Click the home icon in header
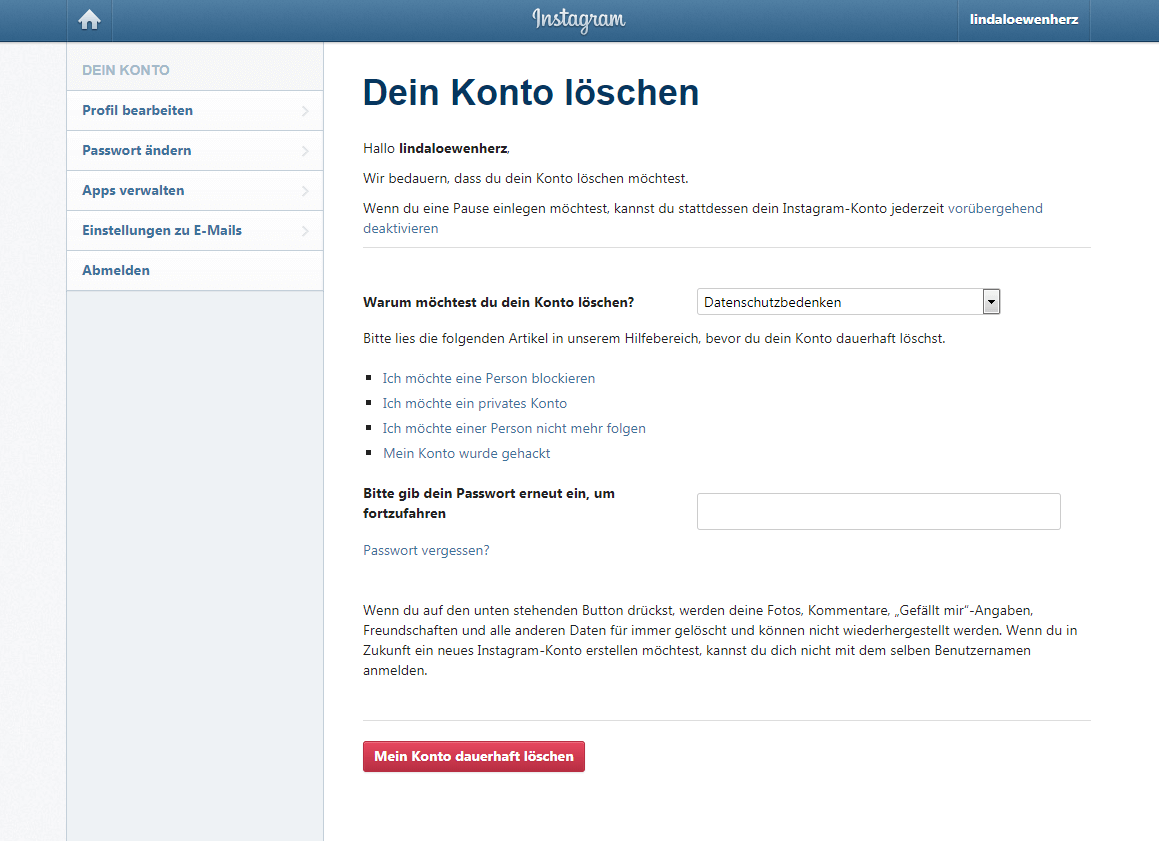1159x841 pixels. point(90,20)
